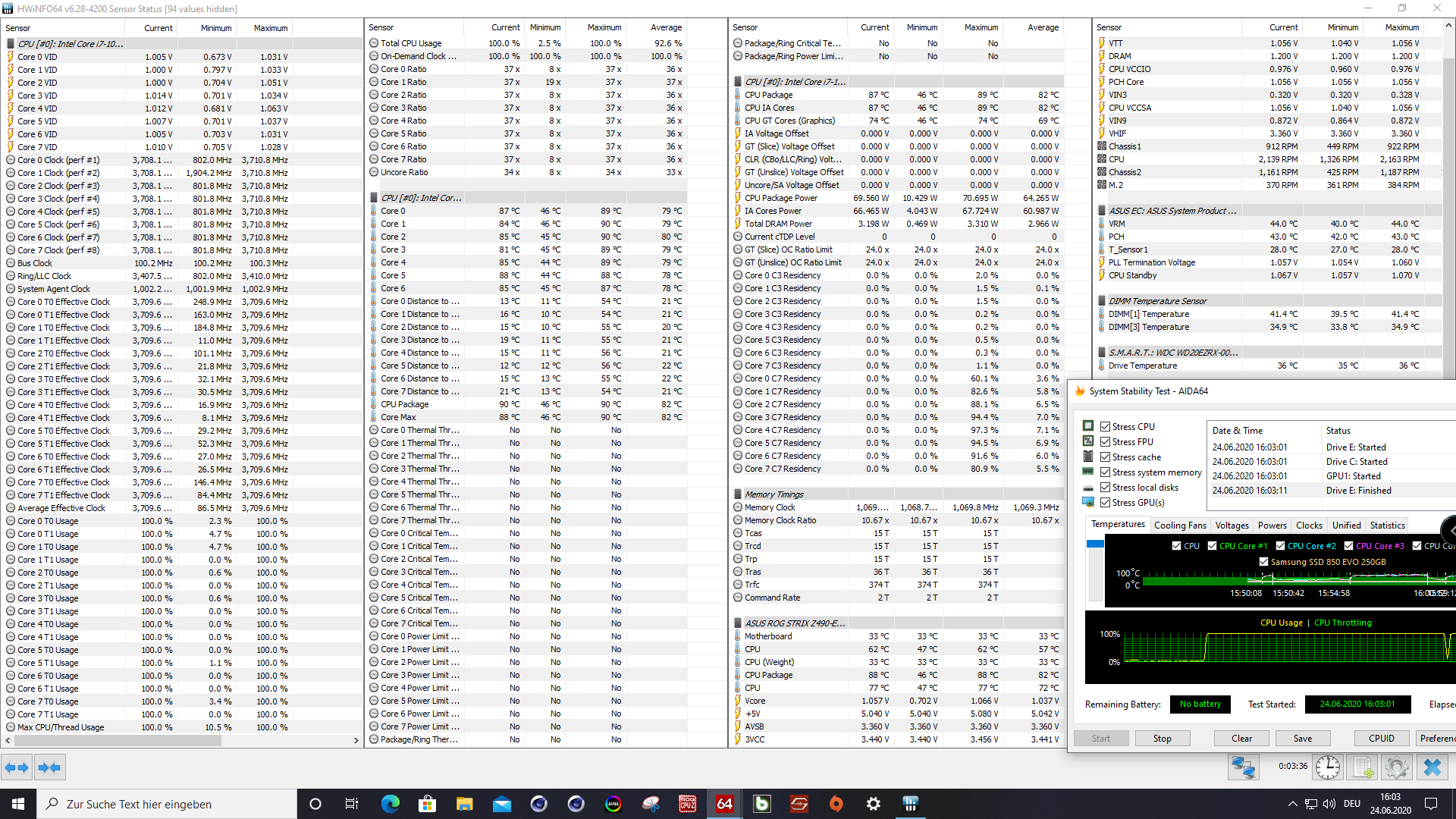This screenshot has width=1456, height=819.
Task: Open the CPUID button
Action: [1382, 739]
